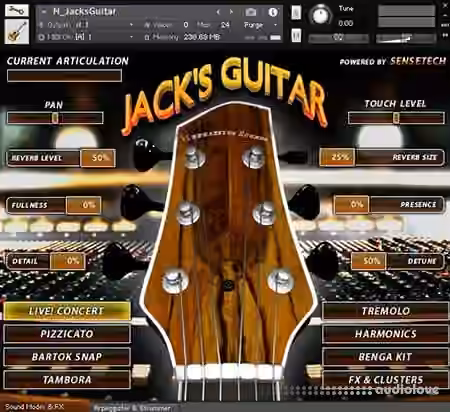Click the Presence 0% value

(x=352, y=204)
